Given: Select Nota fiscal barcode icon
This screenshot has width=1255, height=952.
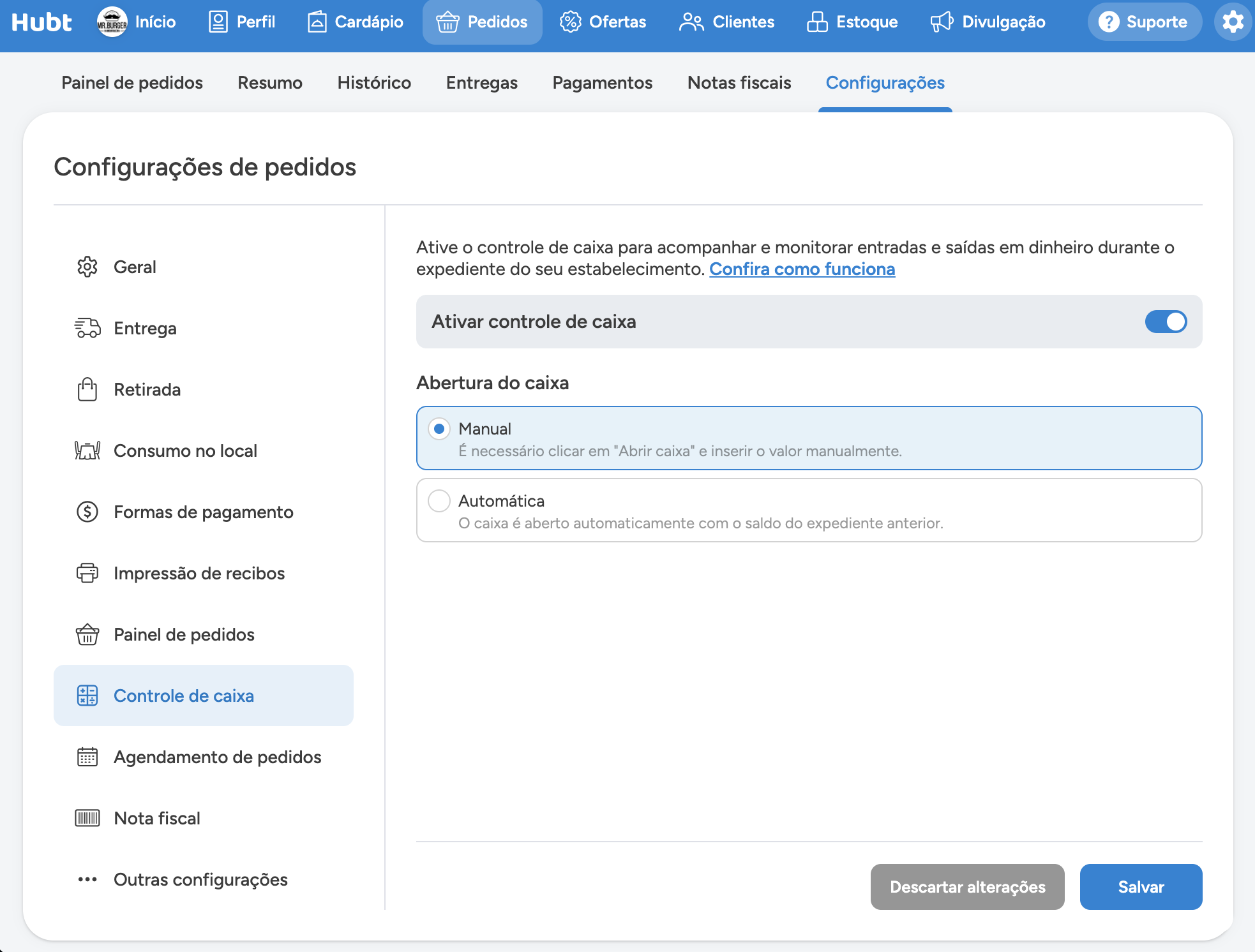Looking at the screenshot, I should coord(87,818).
